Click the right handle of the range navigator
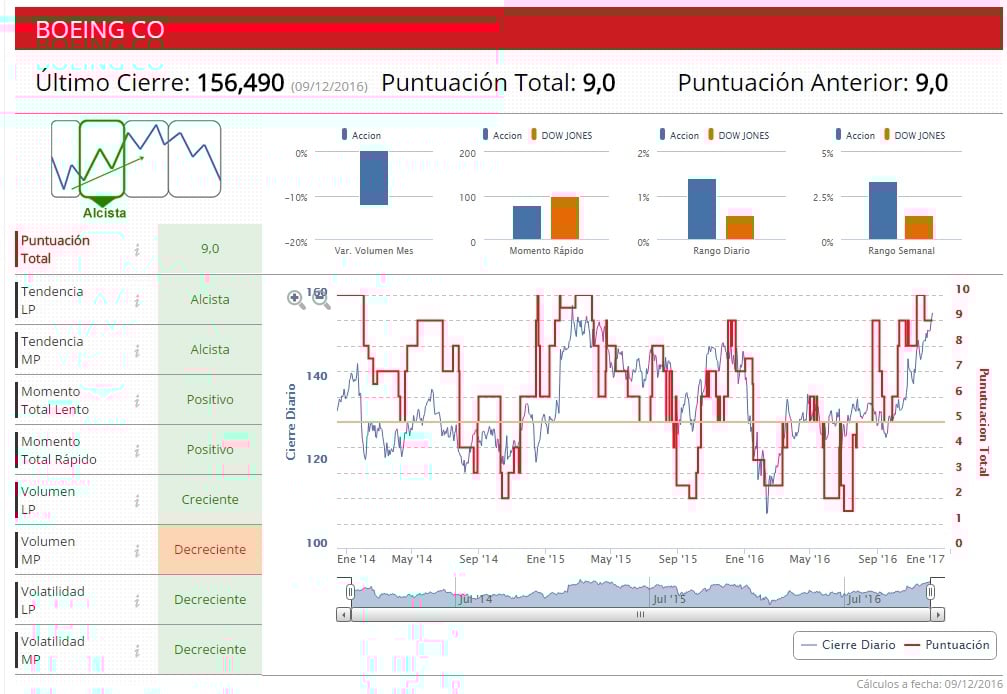 (930, 591)
